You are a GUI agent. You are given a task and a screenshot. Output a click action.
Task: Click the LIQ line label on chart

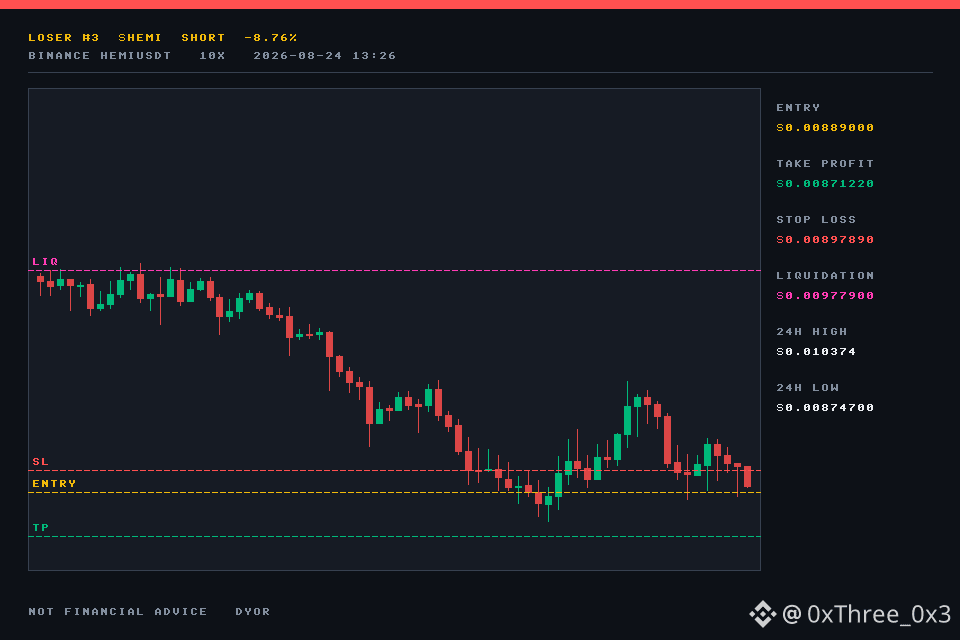(45, 262)
